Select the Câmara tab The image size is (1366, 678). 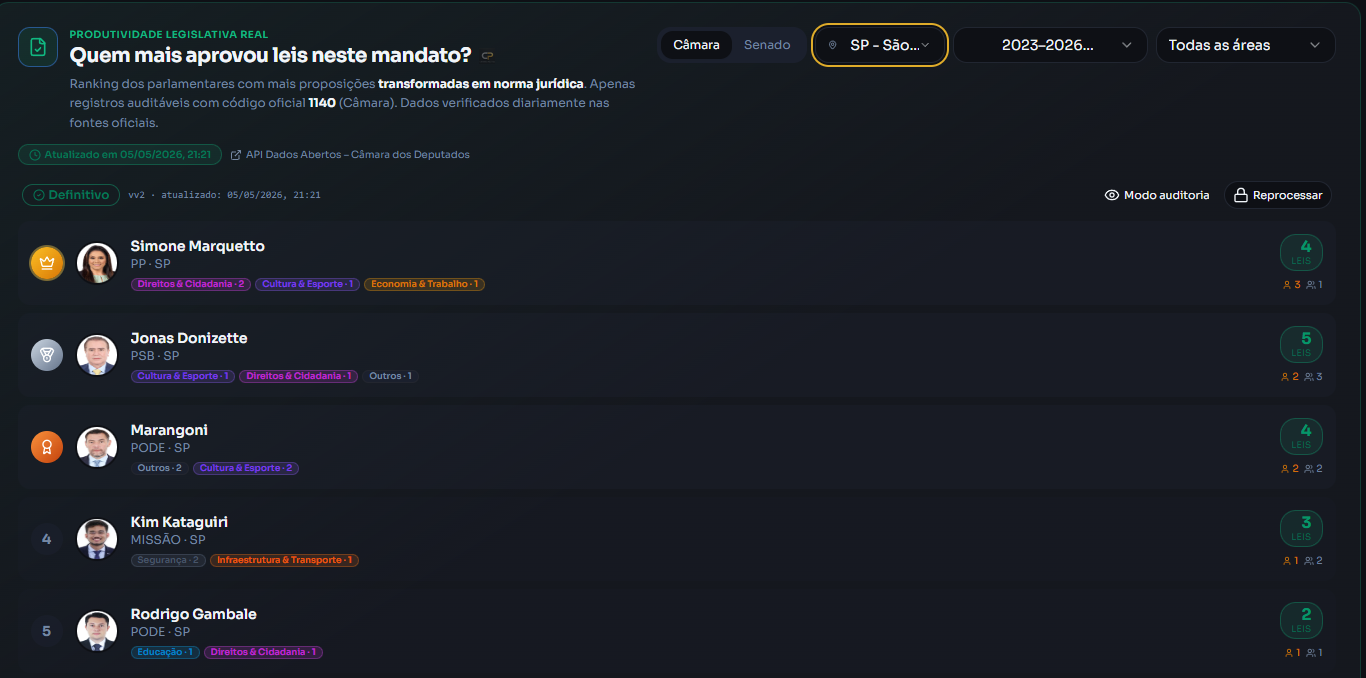coord(696,45)
